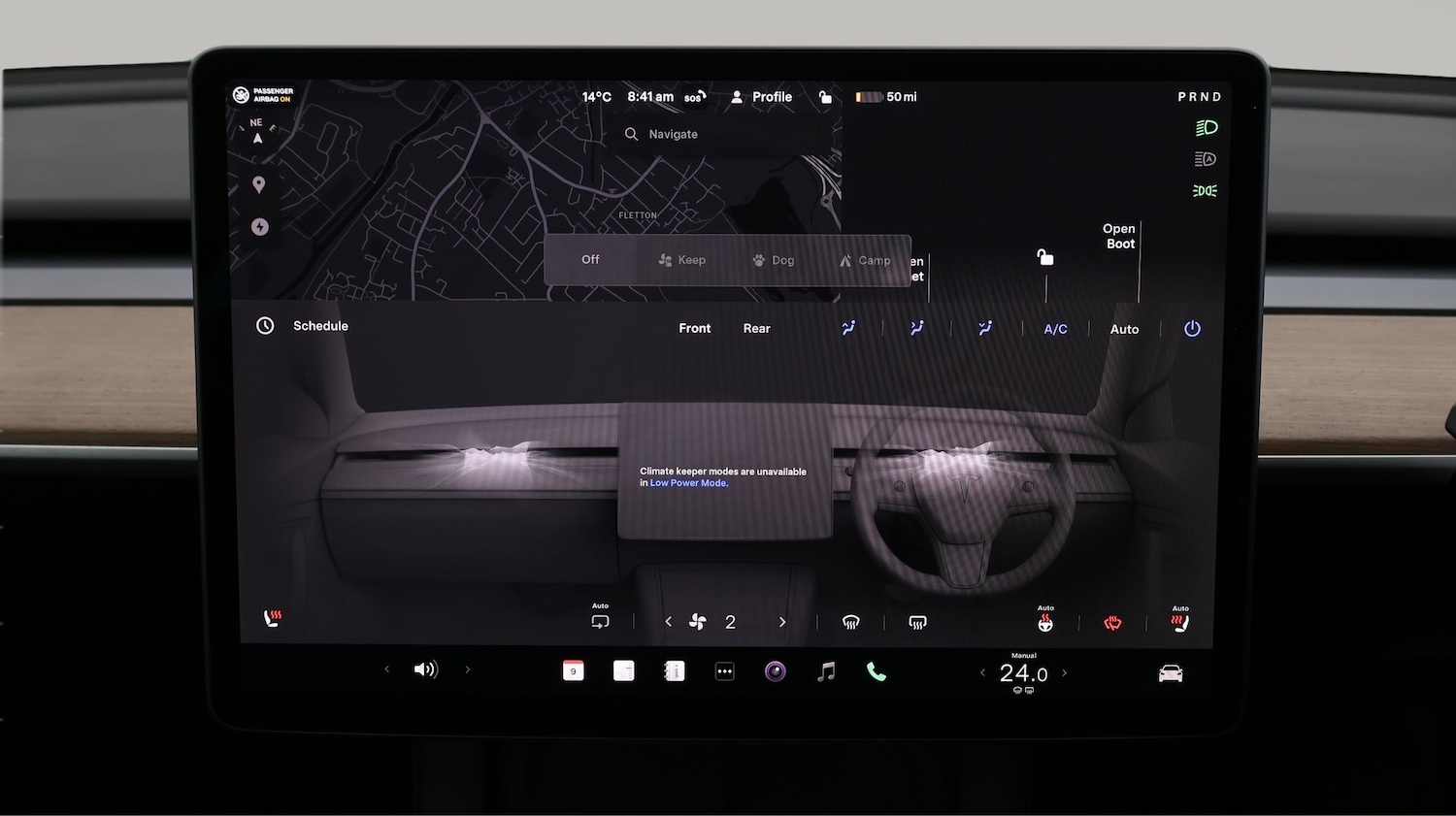Increase fan speed with right chevron
The image size is (1456, 816).
[781, 621]
